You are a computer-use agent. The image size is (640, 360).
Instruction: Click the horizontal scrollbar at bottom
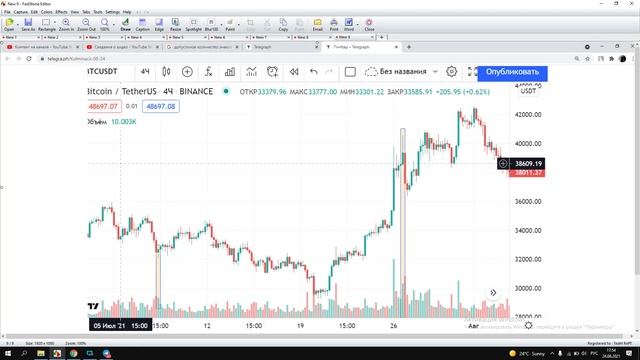[x=313, y=336]
